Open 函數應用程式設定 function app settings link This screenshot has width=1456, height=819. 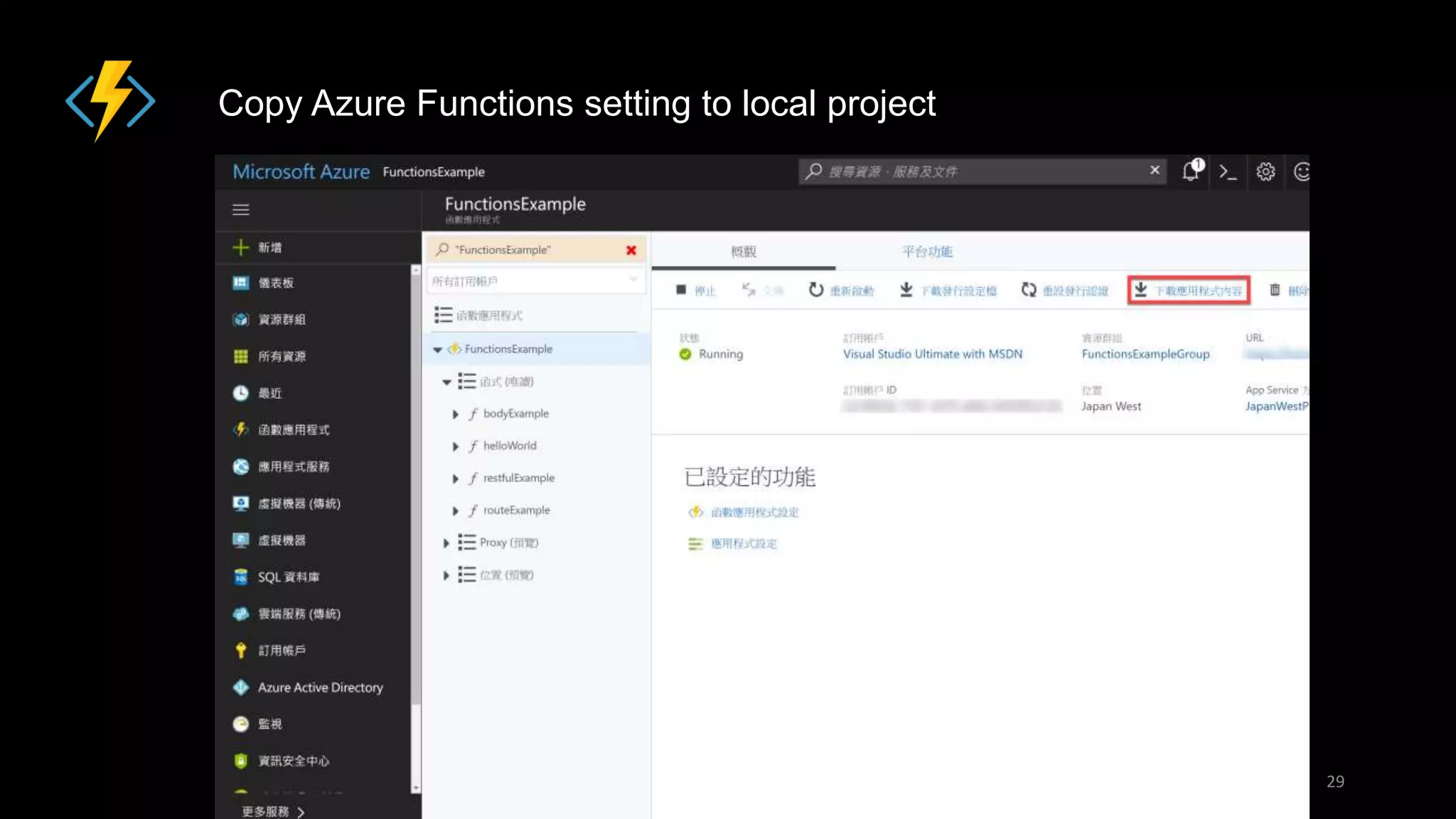click(754, 512)
